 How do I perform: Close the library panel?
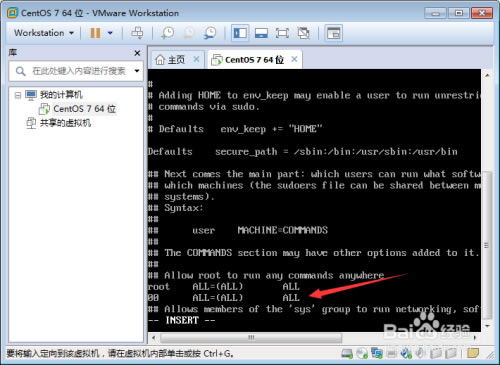tap(137, 53)
